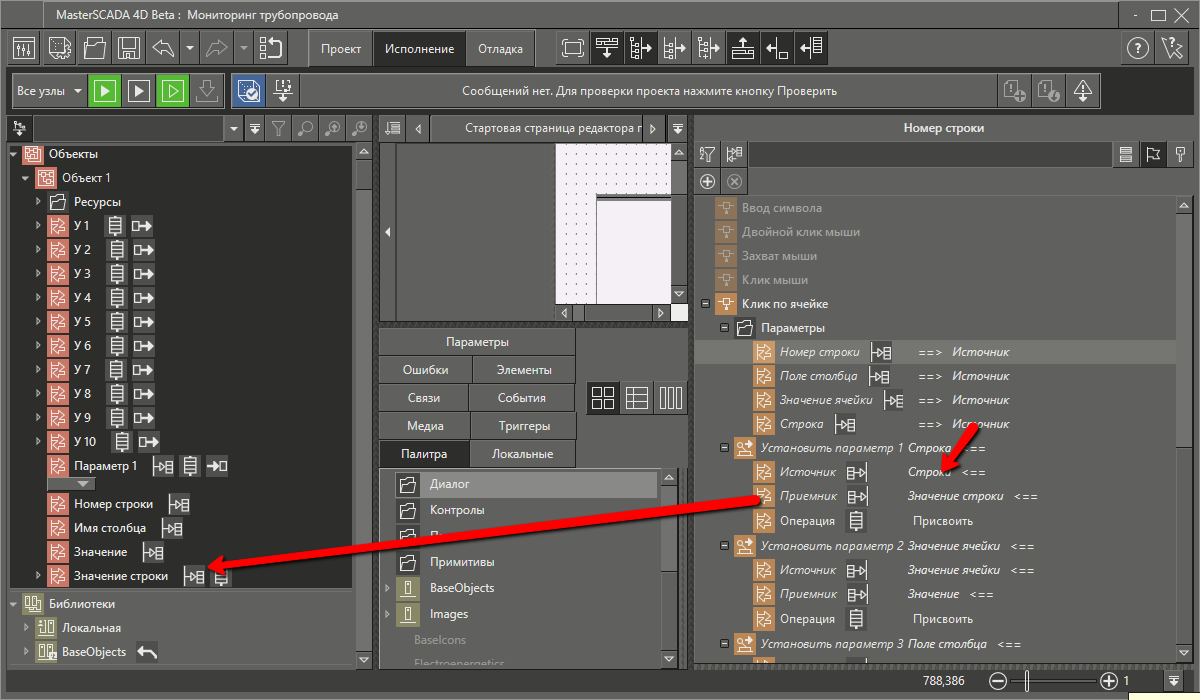
Task: Expand the "Ресурсы" tree node
Action: click(38, 202)
